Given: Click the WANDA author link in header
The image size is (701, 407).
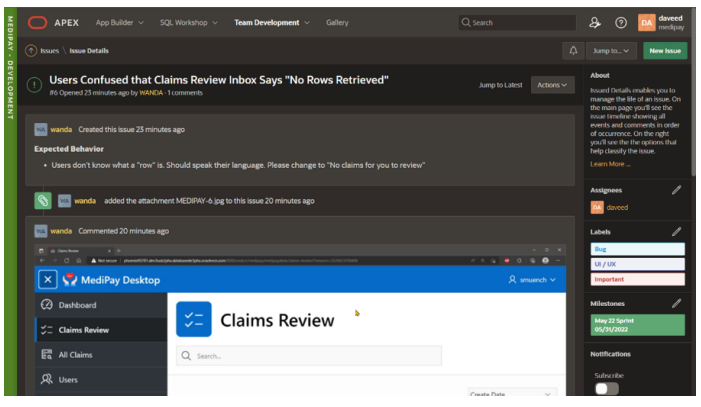Looking at the screenshot, I should (x=151, y=93).
